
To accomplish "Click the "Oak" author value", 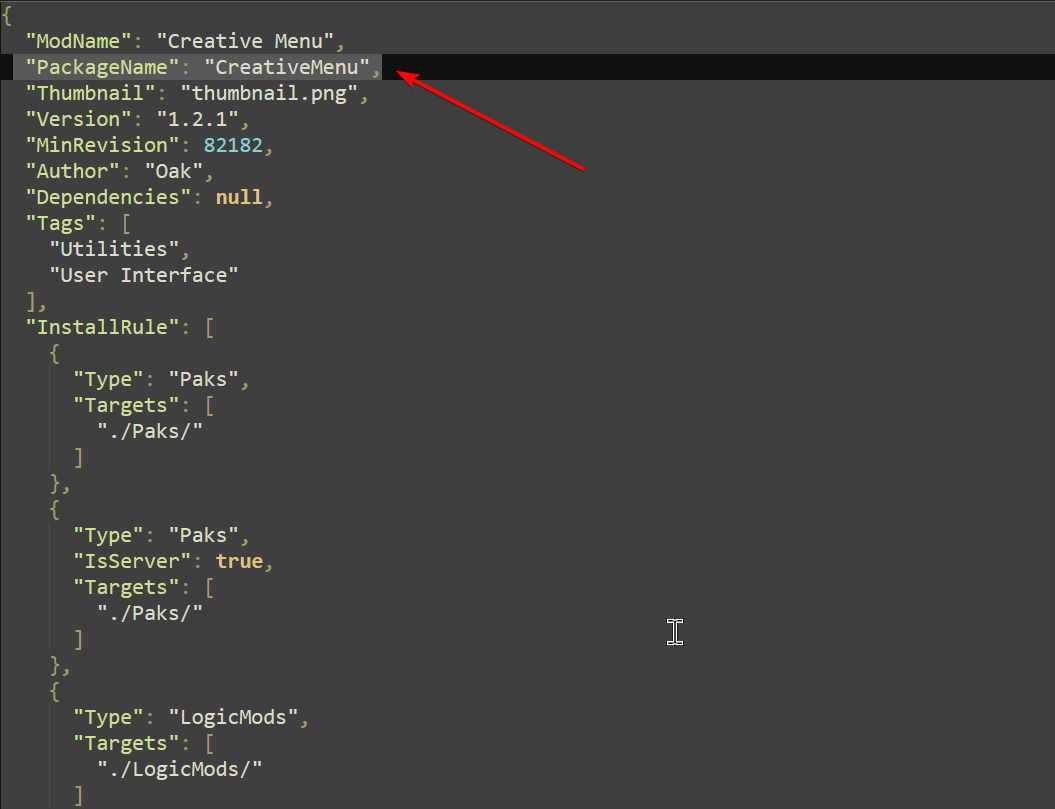I will [172, 171].
